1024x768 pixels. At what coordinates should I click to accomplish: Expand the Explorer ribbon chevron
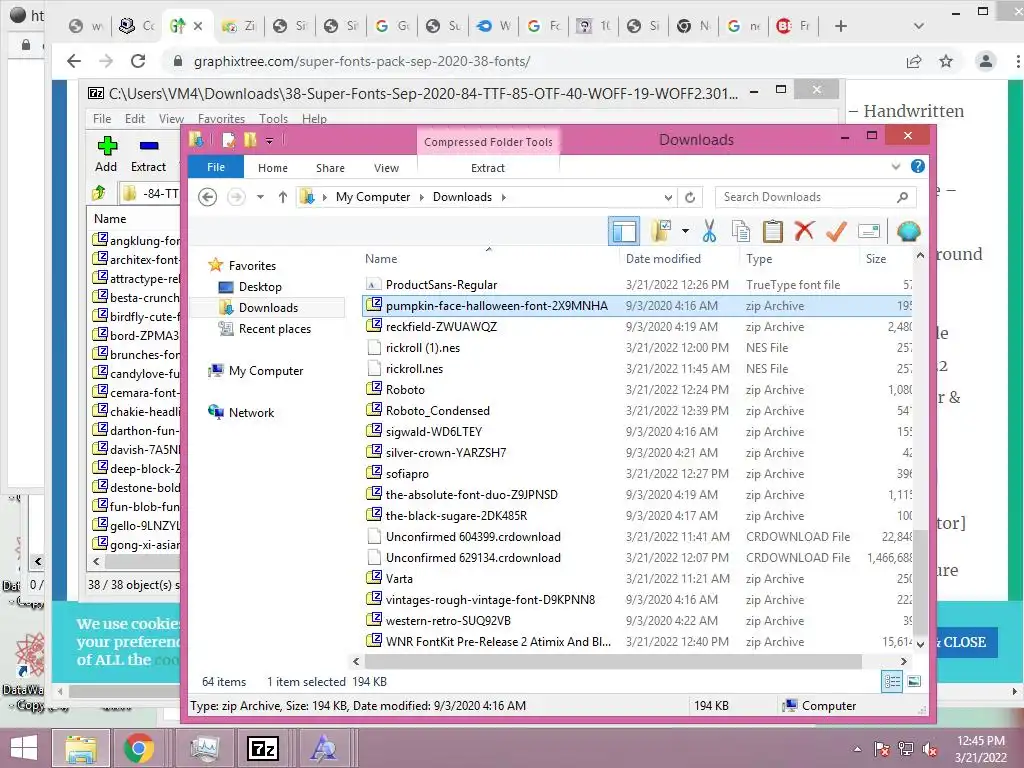896,167
